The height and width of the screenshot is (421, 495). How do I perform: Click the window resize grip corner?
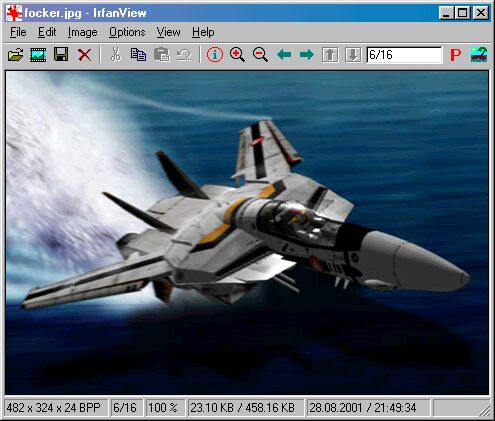(484, 410)
